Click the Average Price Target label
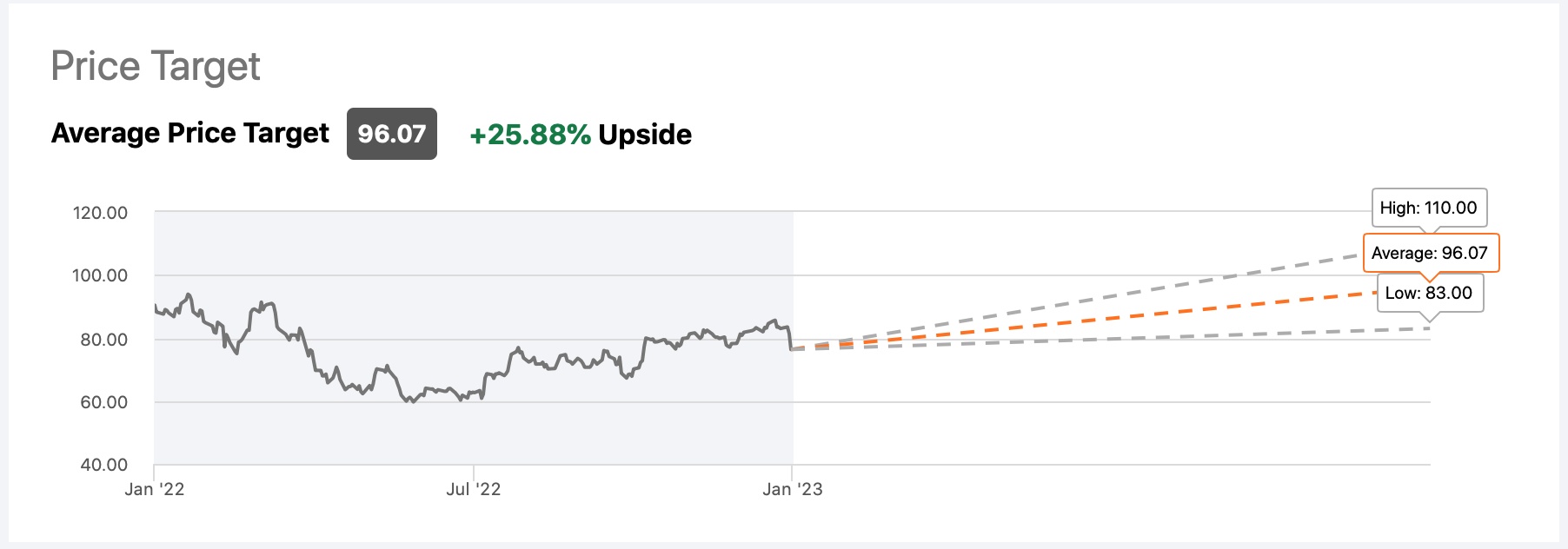The height and width of the screenshot is (549, 1568). click(190, 133)
